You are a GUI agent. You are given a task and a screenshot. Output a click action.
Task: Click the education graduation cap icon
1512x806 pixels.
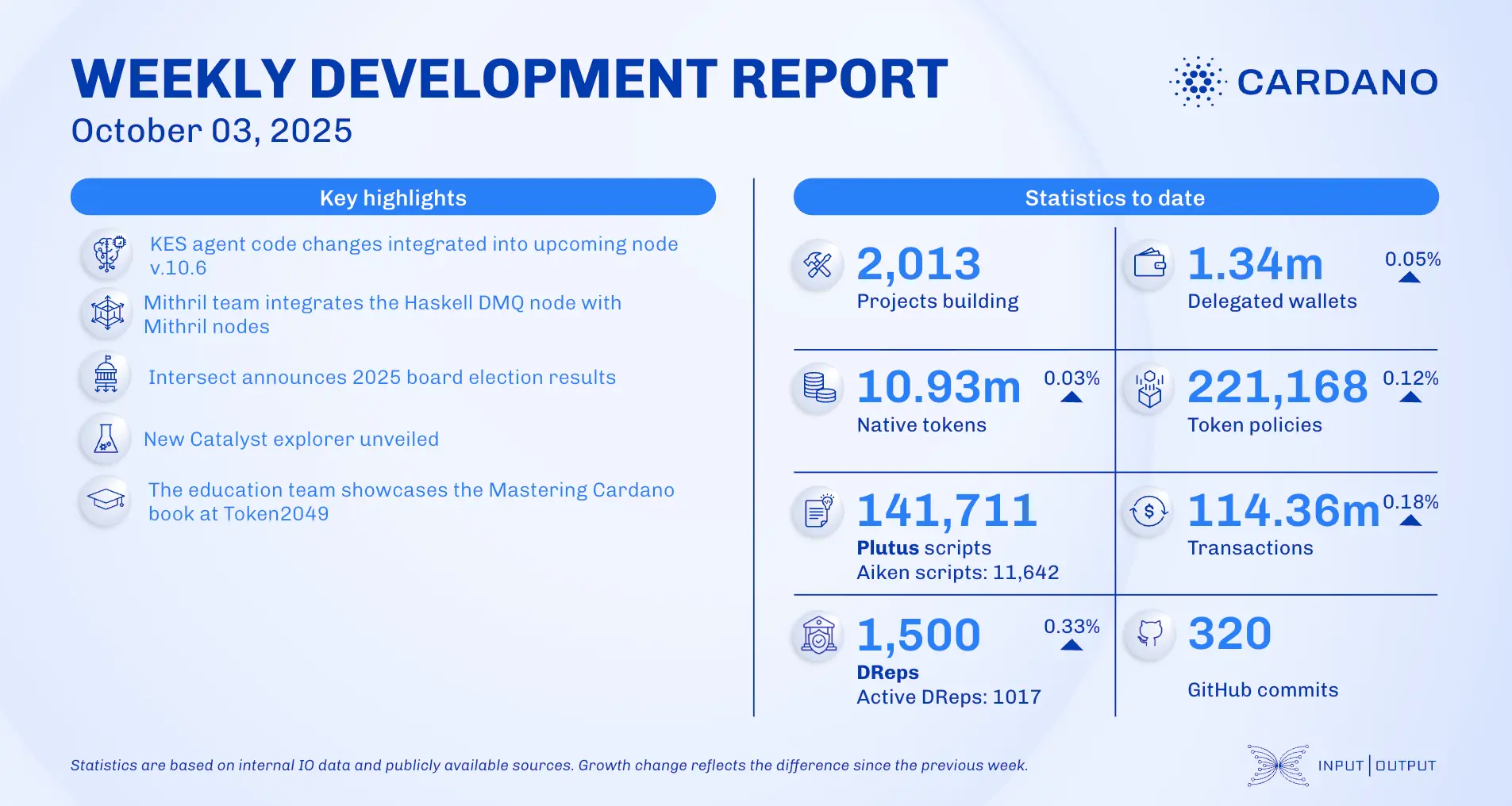[x=106, y=501]
